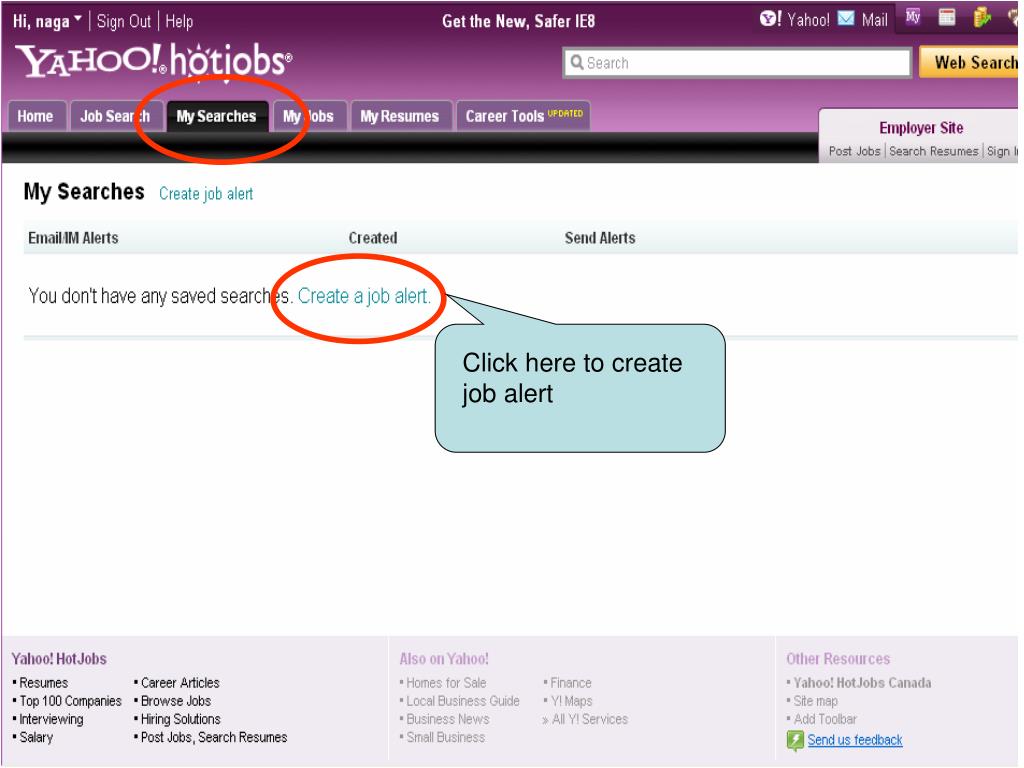Screen dimensions: 1024x768
Task: Focus the web Search input field
Action: [x=737, y=63]
